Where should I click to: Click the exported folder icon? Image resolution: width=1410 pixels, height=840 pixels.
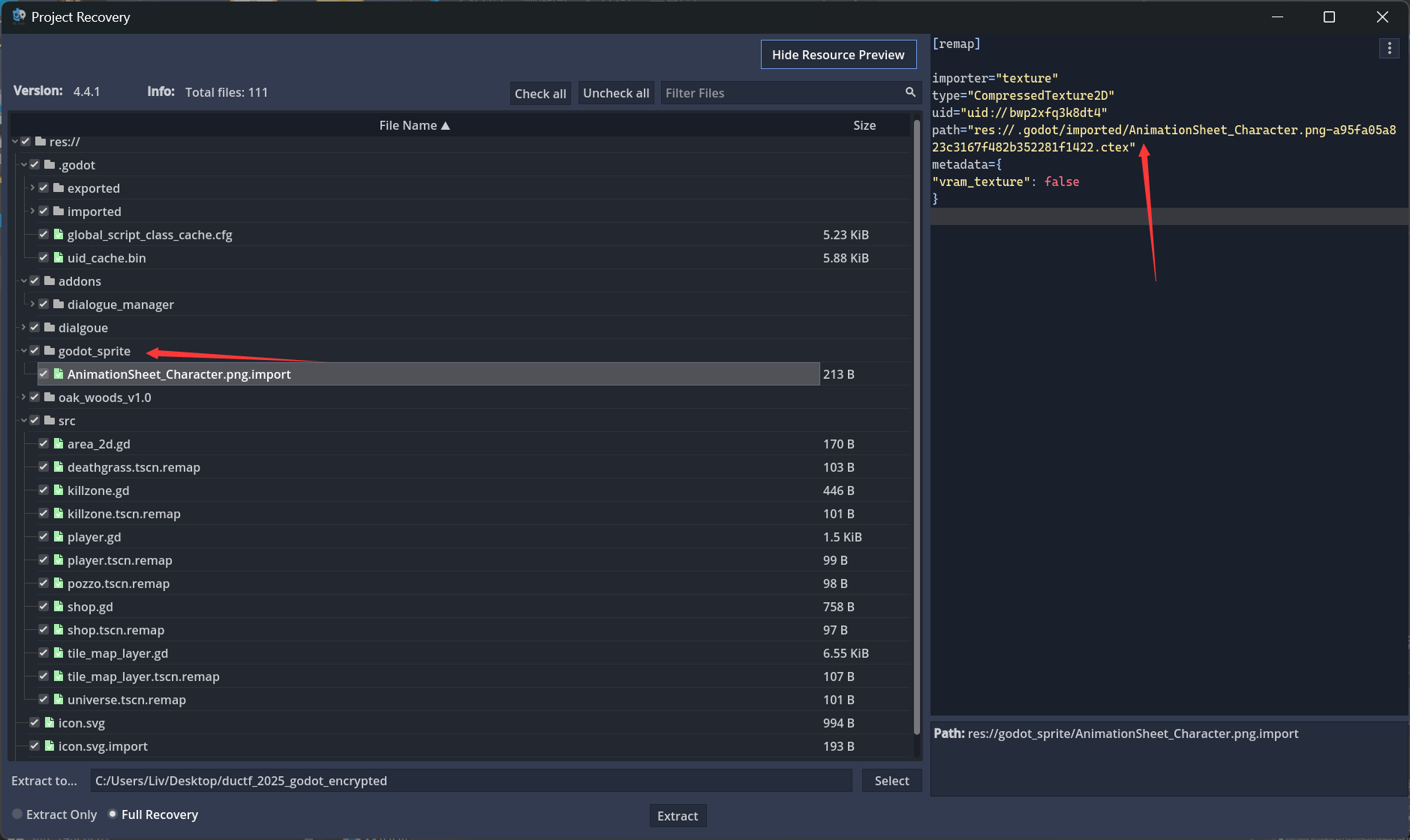(59, 187)
